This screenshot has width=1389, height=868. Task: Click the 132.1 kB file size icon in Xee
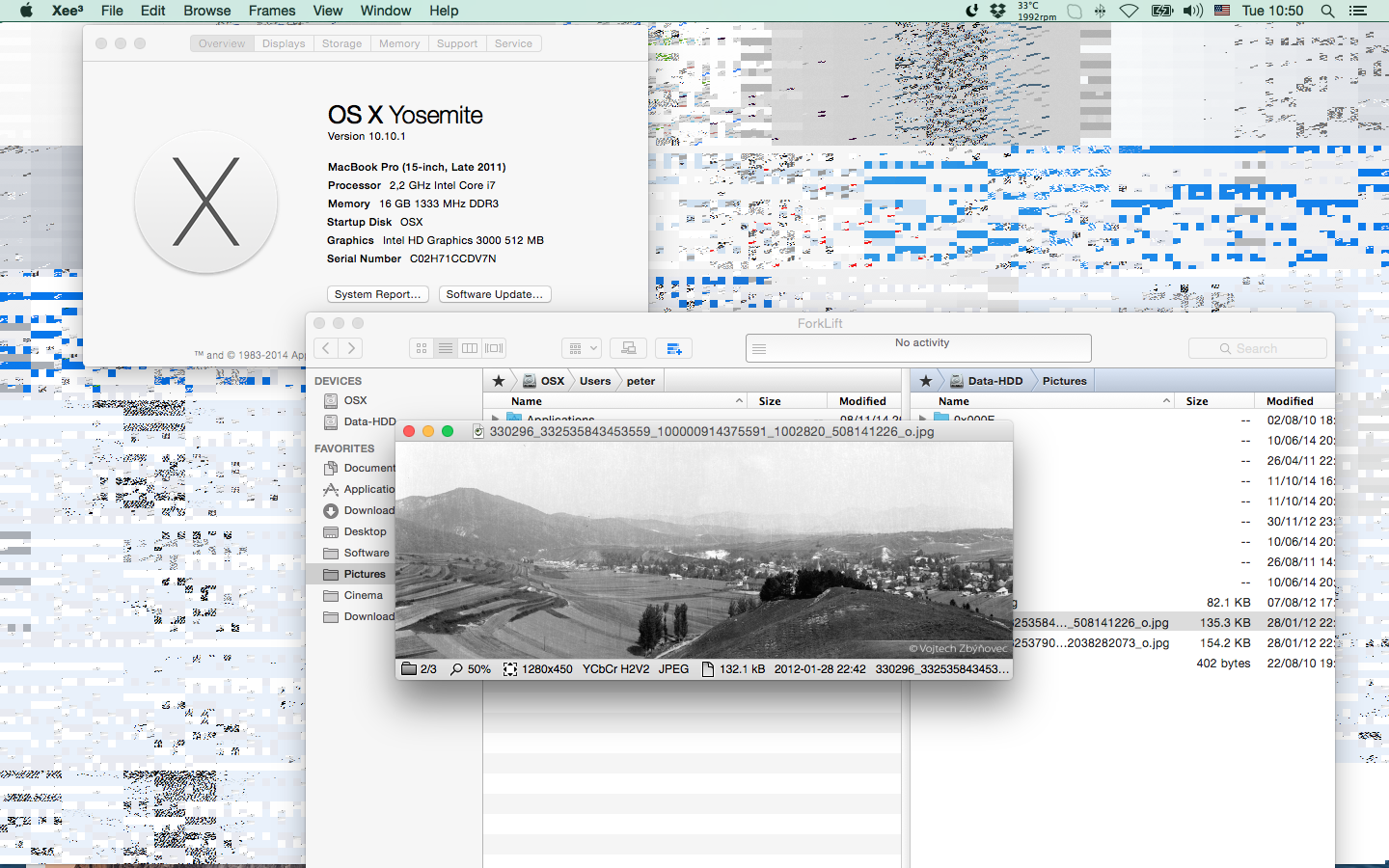click(708, 669)
